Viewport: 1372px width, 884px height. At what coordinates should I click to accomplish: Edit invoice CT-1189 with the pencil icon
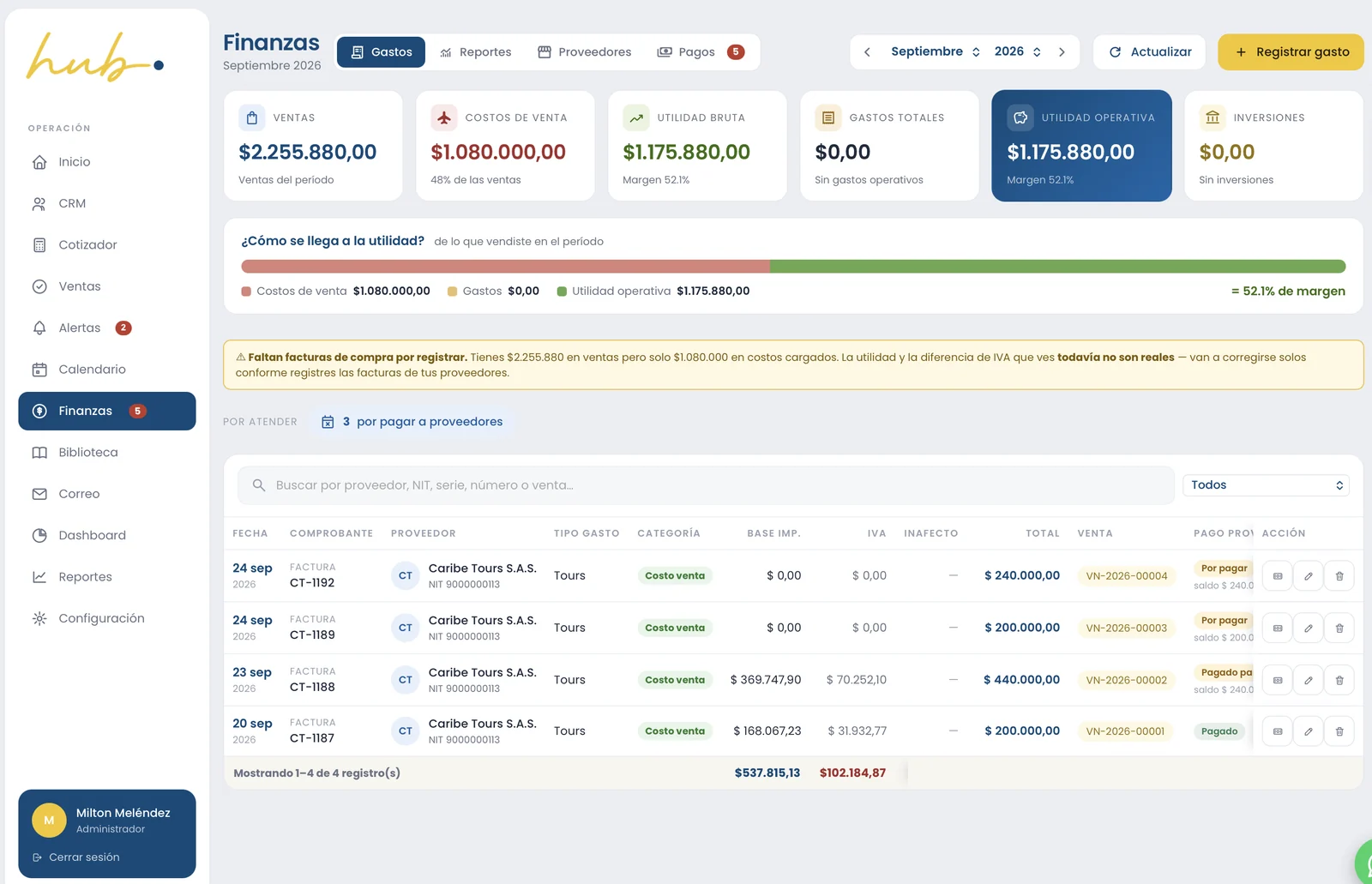click(x=1308, y=628)
